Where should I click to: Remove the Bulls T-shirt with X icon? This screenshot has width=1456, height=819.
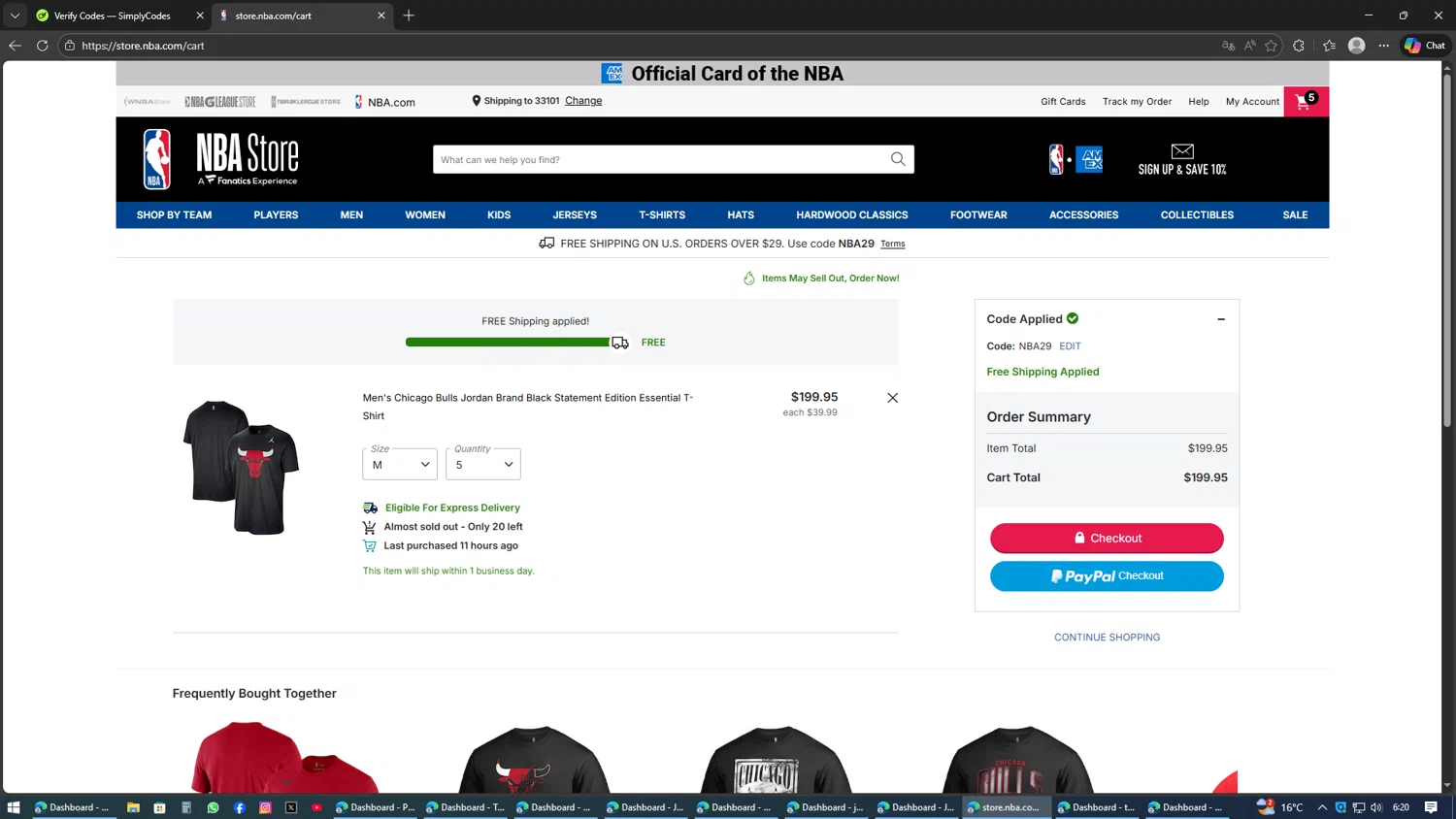[x=892, y=398]
